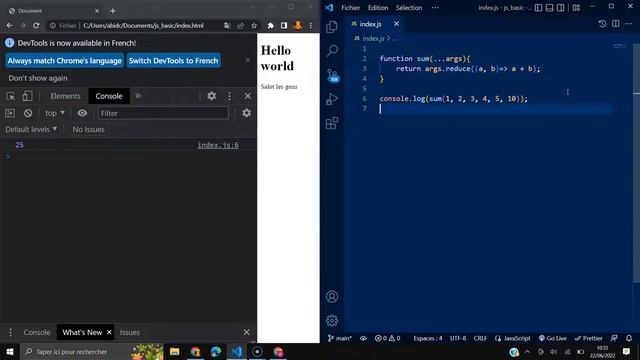The width and height of the screenshot is (640, 360).
Task: Change UTF-8 encoding in status bar
Action: coord(458,338)
